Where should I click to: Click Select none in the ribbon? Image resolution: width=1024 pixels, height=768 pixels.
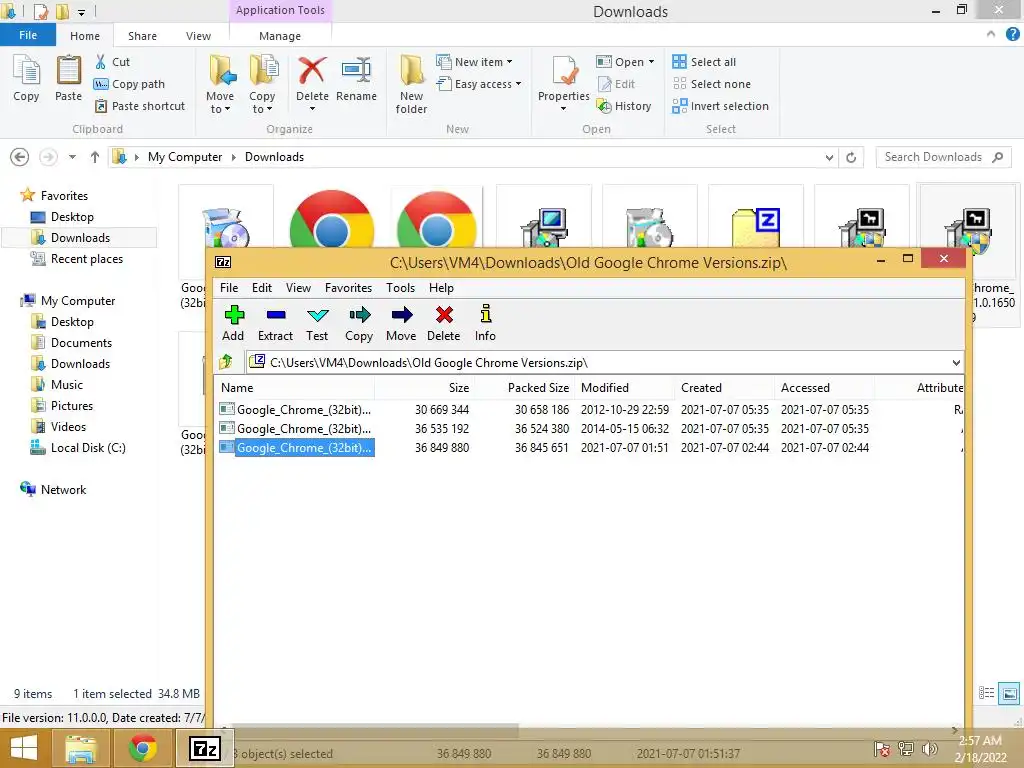712,84
